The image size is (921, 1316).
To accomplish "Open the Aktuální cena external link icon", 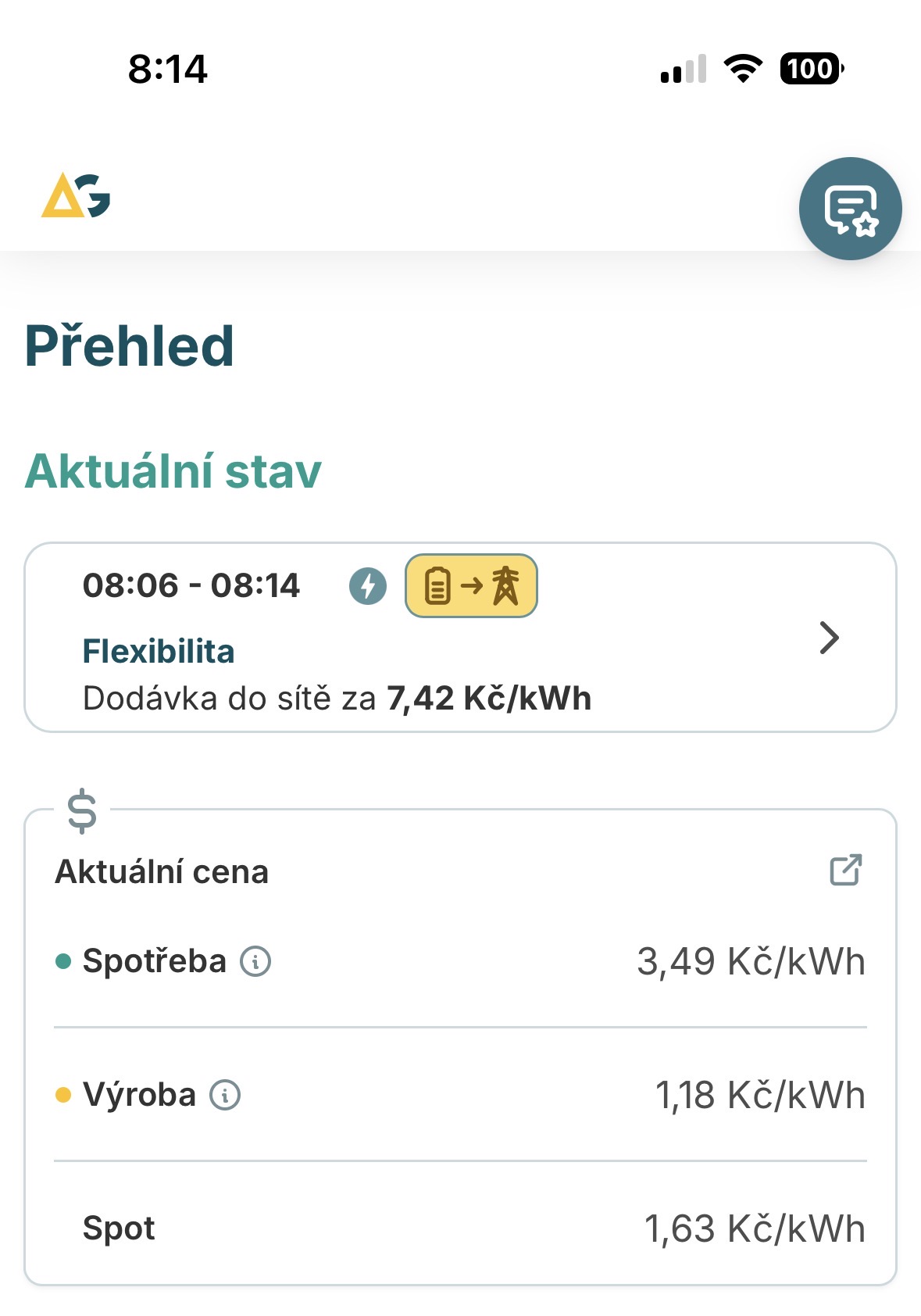I will (x=845, y=870).
